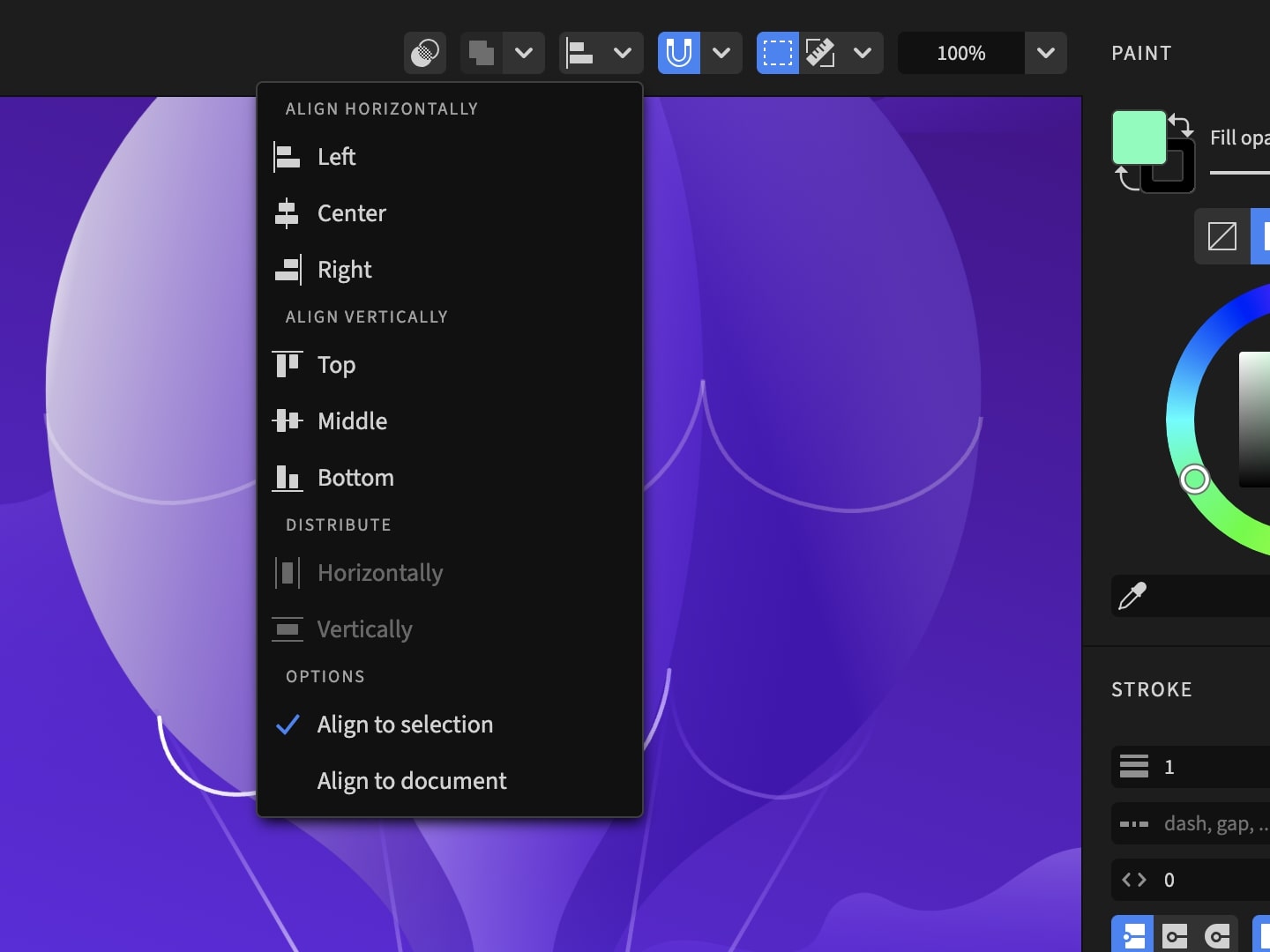Choose Right horizontal alignment
Viewport: 1270px width, 952px height.
tap(450, 270)
